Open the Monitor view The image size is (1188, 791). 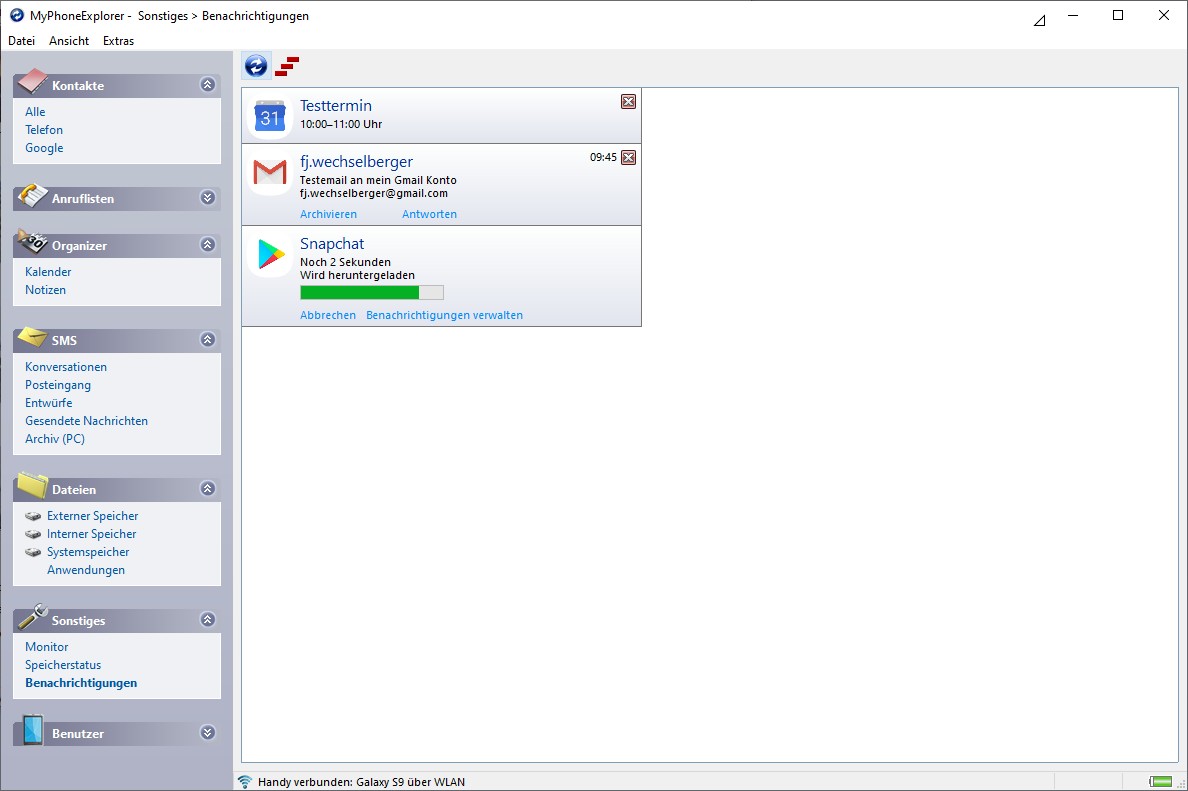[46, 647]
